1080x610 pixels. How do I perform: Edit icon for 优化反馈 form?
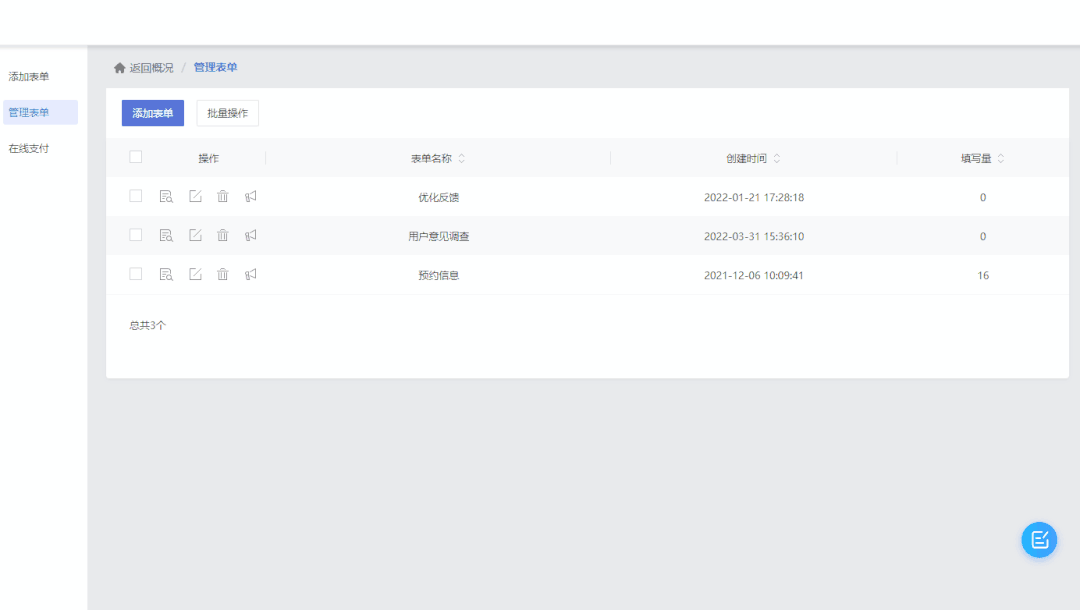[196, 196]
